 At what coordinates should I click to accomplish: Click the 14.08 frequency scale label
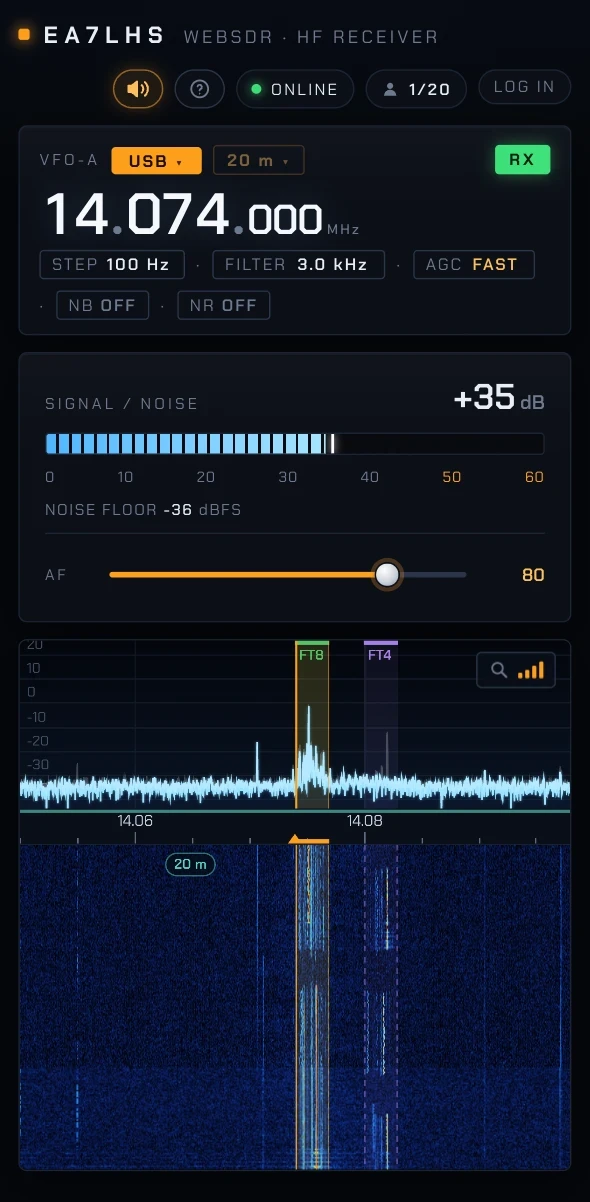[365, 821]
